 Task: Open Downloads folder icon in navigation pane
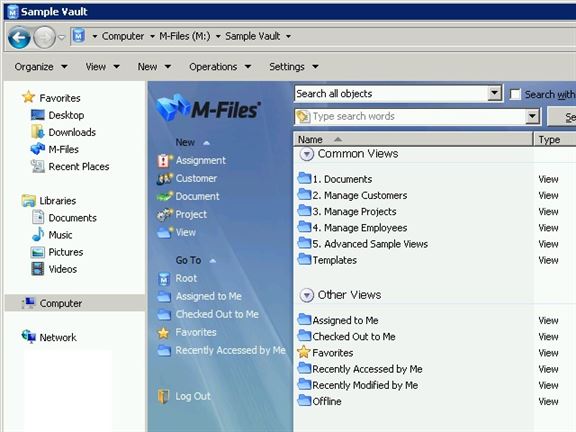pos(38,132)
